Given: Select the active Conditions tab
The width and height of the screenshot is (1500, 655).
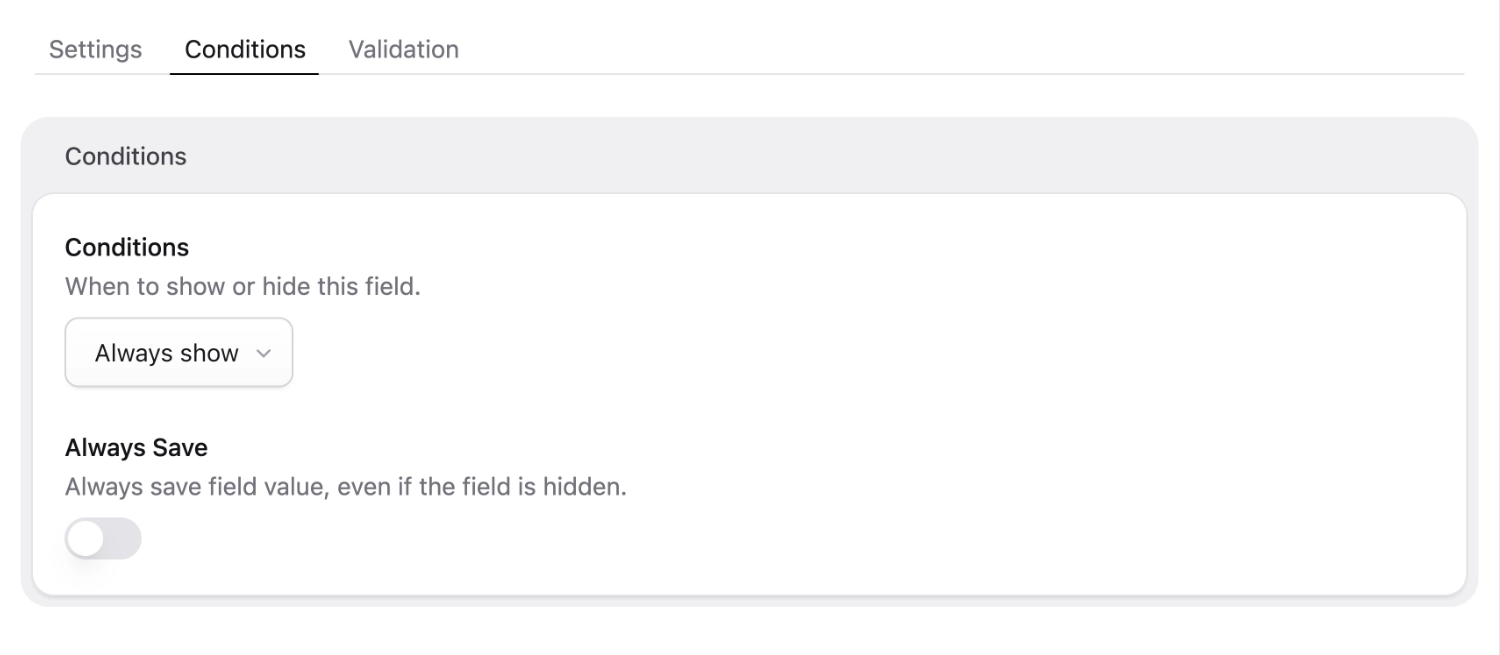Looking at the screenshot, I should click(244, 49).
